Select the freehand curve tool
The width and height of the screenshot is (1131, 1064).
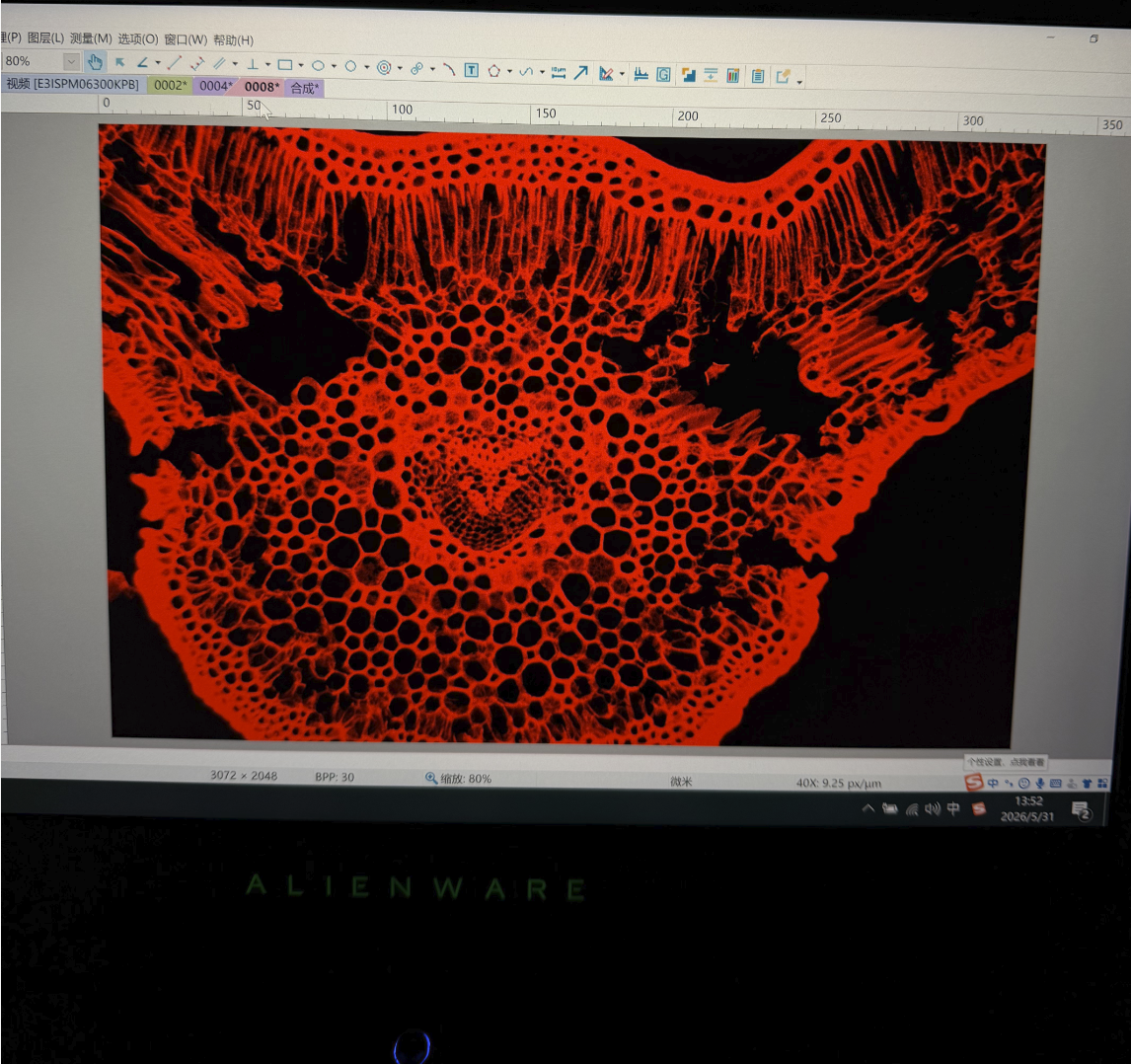[x=526, y=71]
